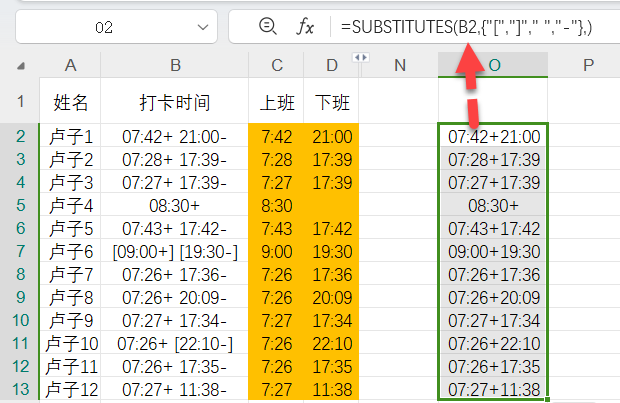The height and width of the screenshot is (403, 620).
Task: Select column B header
Action: tap(175, 65)
